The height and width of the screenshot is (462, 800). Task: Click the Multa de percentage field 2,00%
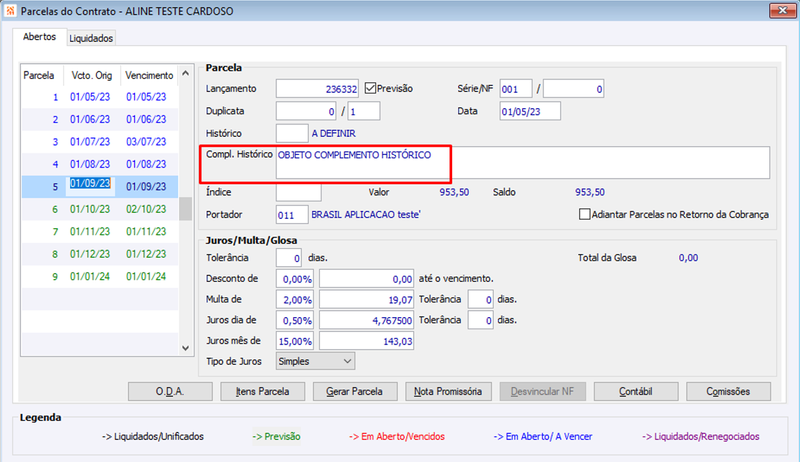(295, 300)
